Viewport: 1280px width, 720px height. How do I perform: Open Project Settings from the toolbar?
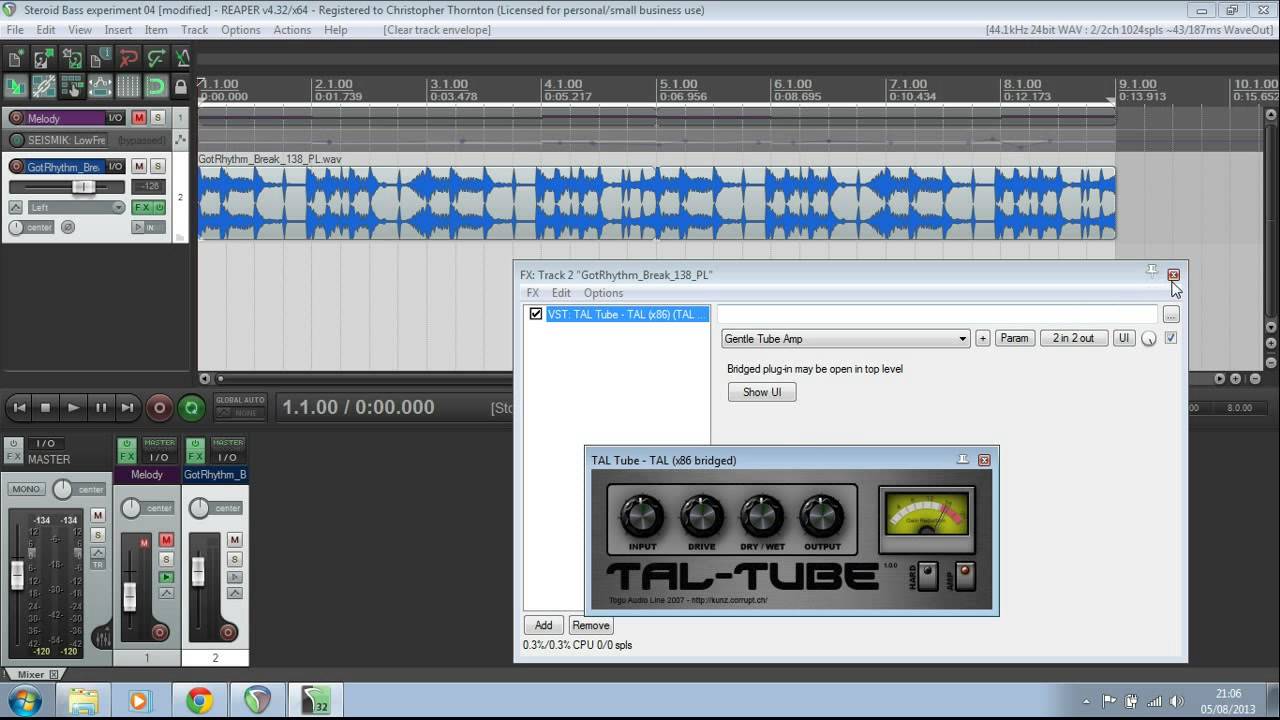coord(99,59)
